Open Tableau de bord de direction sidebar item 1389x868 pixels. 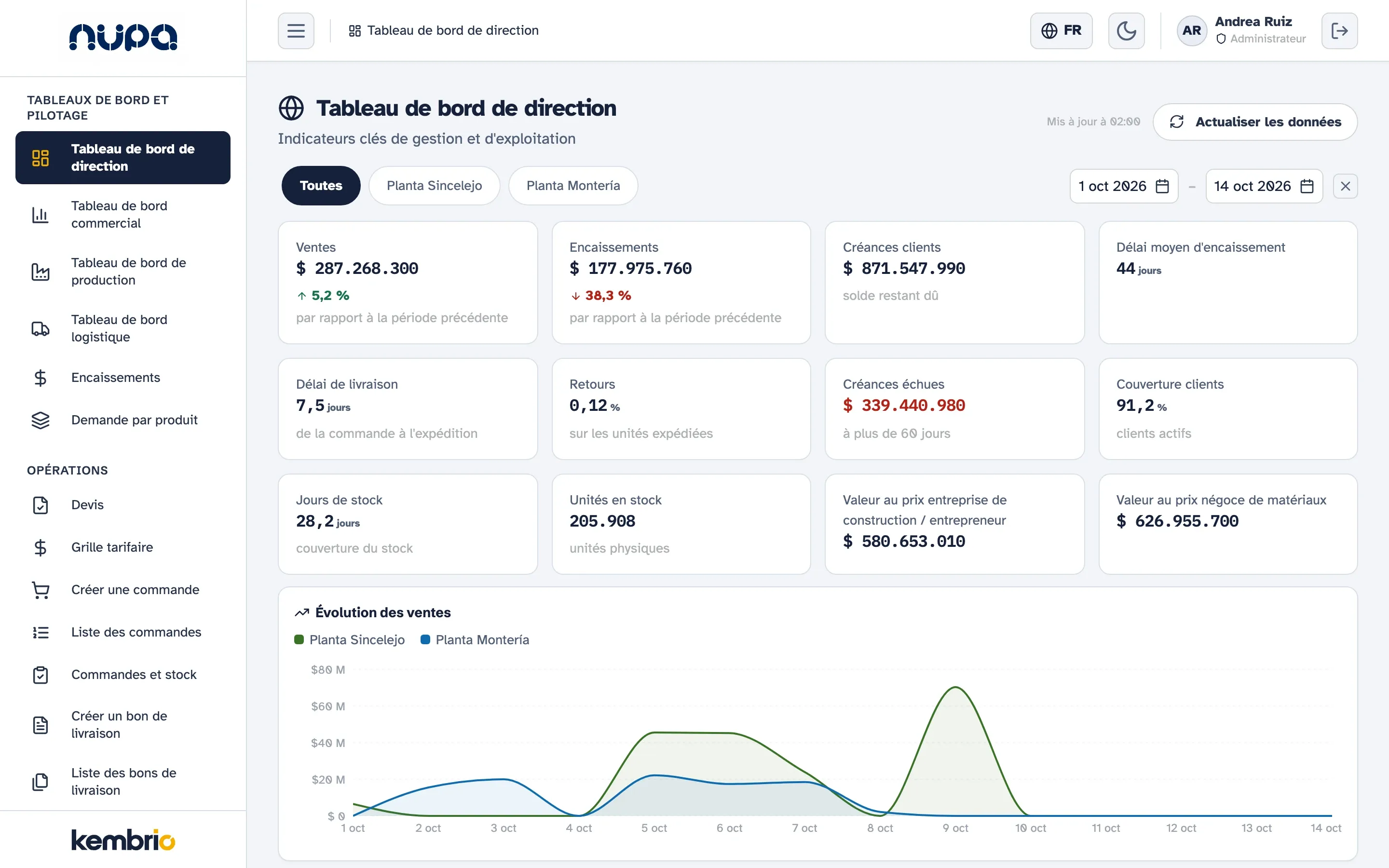click(123, 157)
